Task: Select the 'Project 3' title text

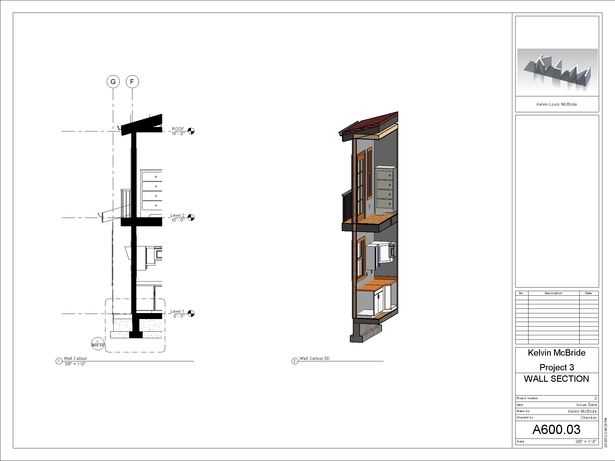Action: point(557,367)
